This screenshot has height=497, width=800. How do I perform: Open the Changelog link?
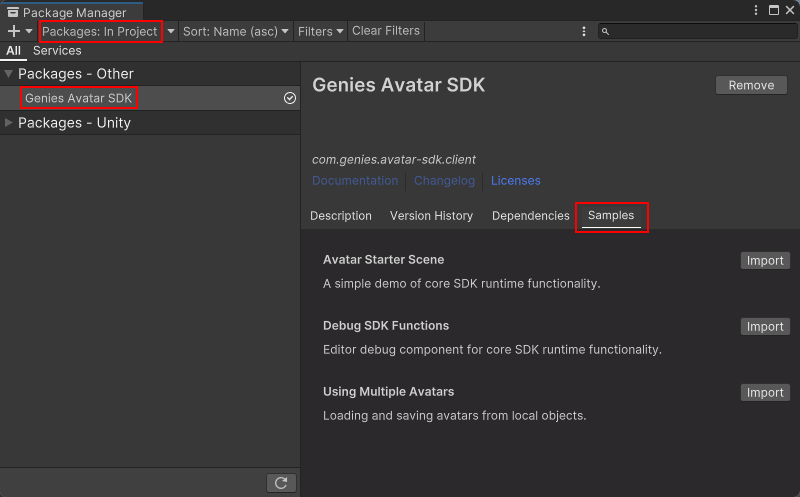point(444,181)
